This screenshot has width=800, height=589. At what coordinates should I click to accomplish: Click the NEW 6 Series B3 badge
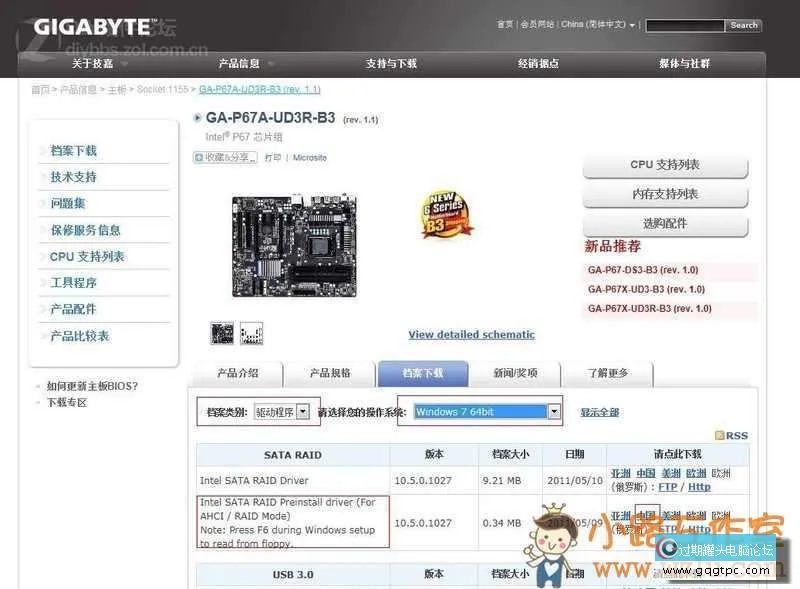pyautogui.click(x=444, y=214)
